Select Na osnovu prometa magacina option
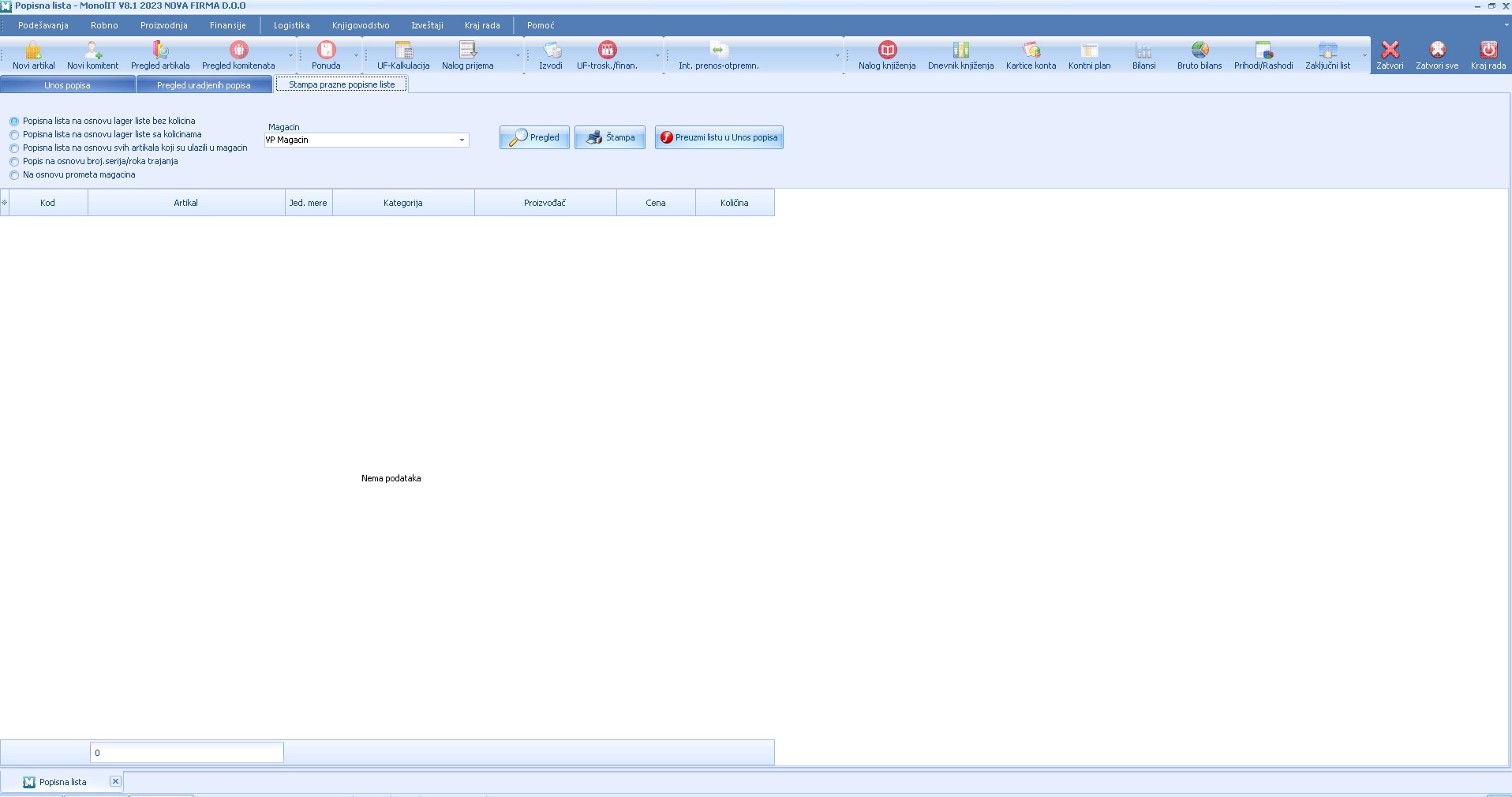1512x797 pixels. 14,175
